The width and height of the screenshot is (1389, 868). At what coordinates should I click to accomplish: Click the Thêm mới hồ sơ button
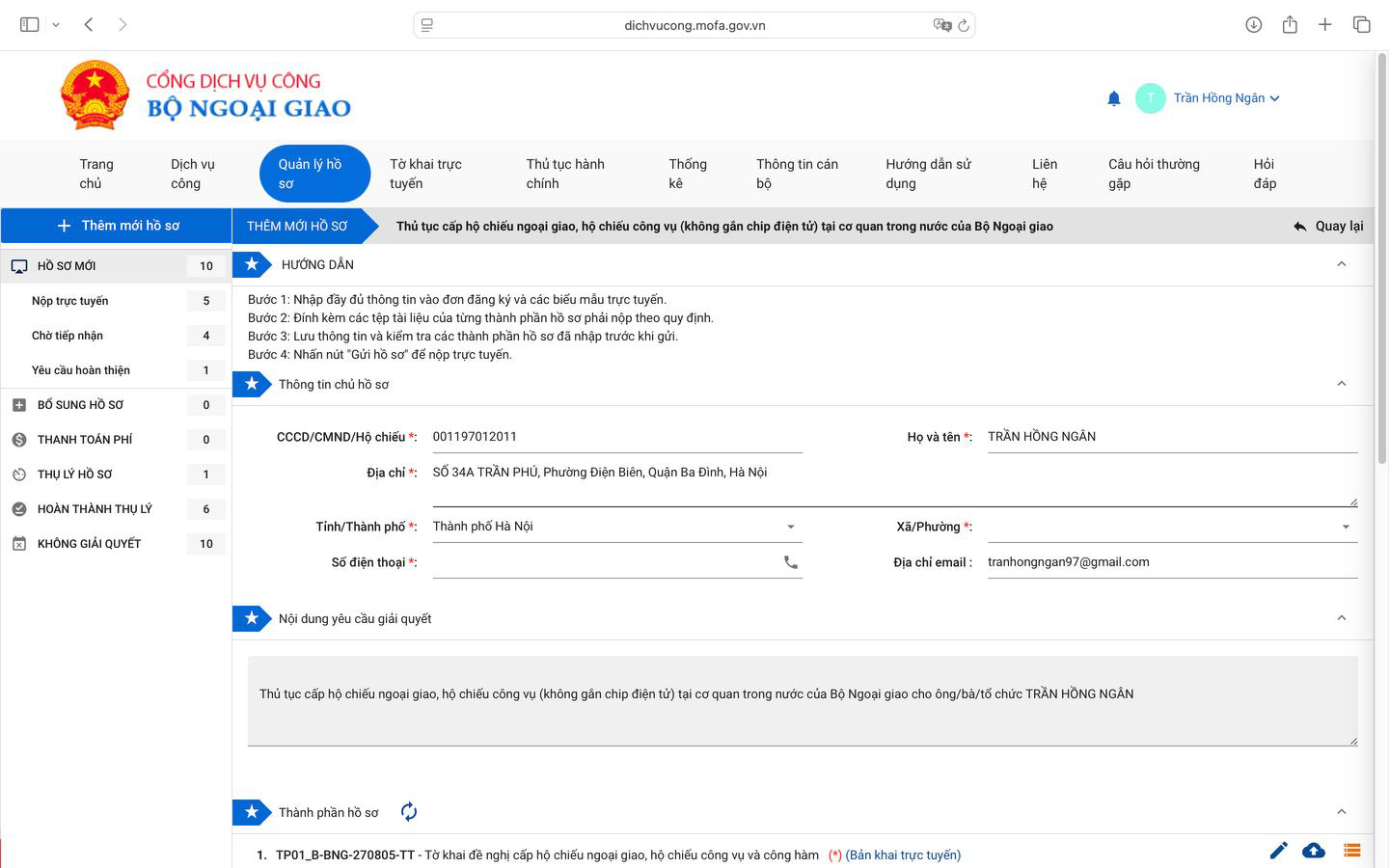pos(117,226)
